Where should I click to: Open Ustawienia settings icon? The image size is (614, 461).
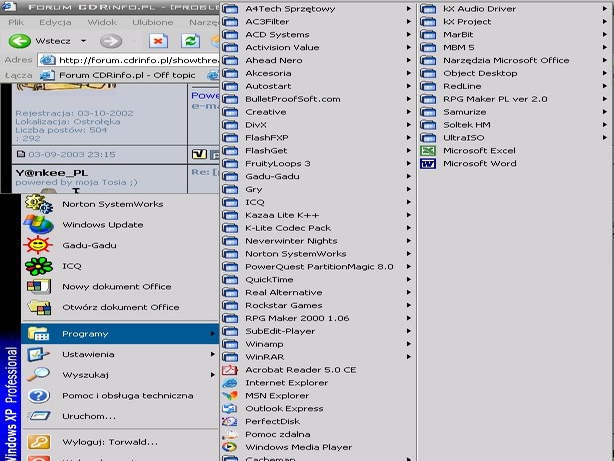pos(38,354)
